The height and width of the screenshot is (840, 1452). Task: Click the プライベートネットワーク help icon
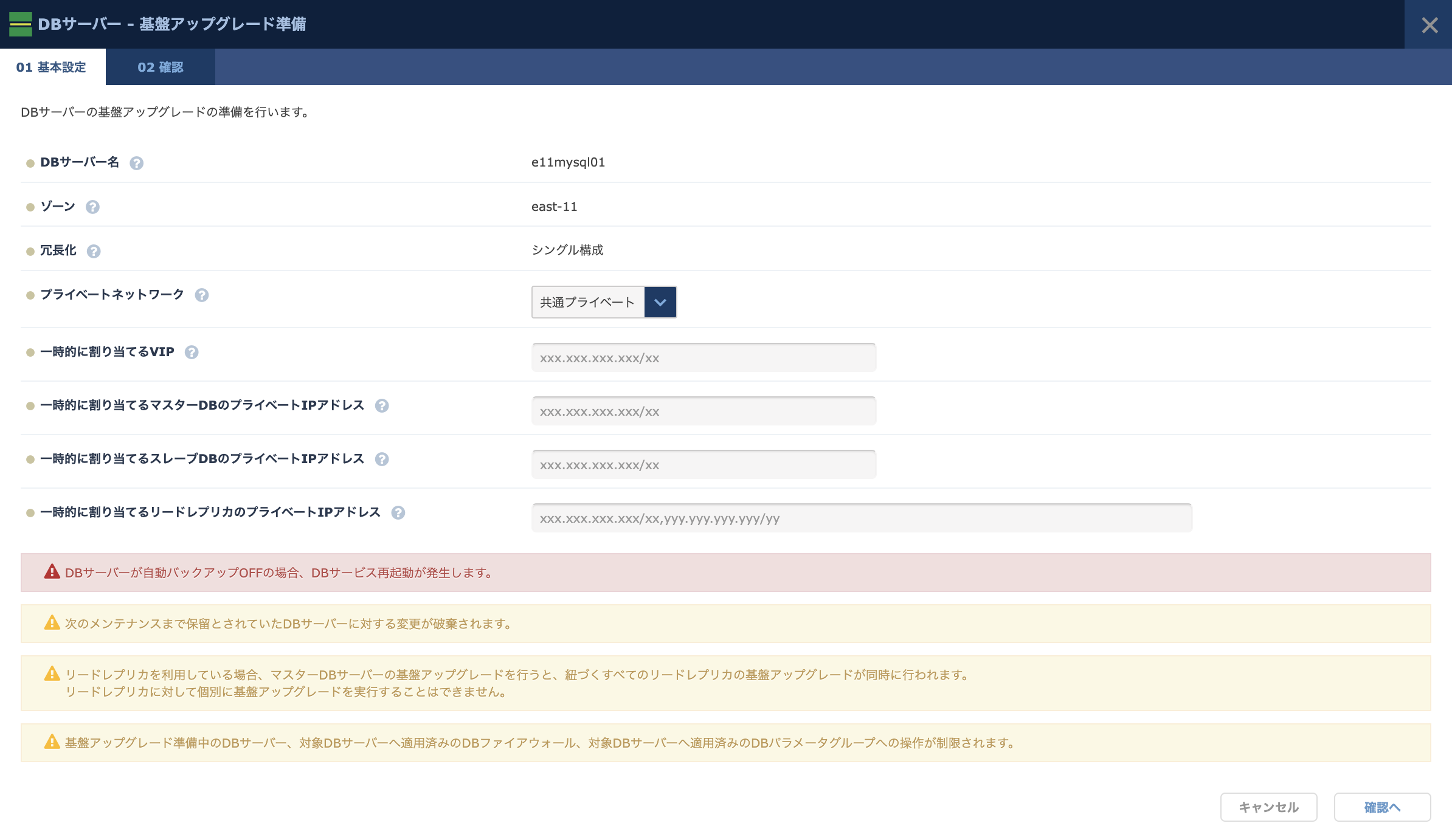pyautogui.click(x=201, y=295)
